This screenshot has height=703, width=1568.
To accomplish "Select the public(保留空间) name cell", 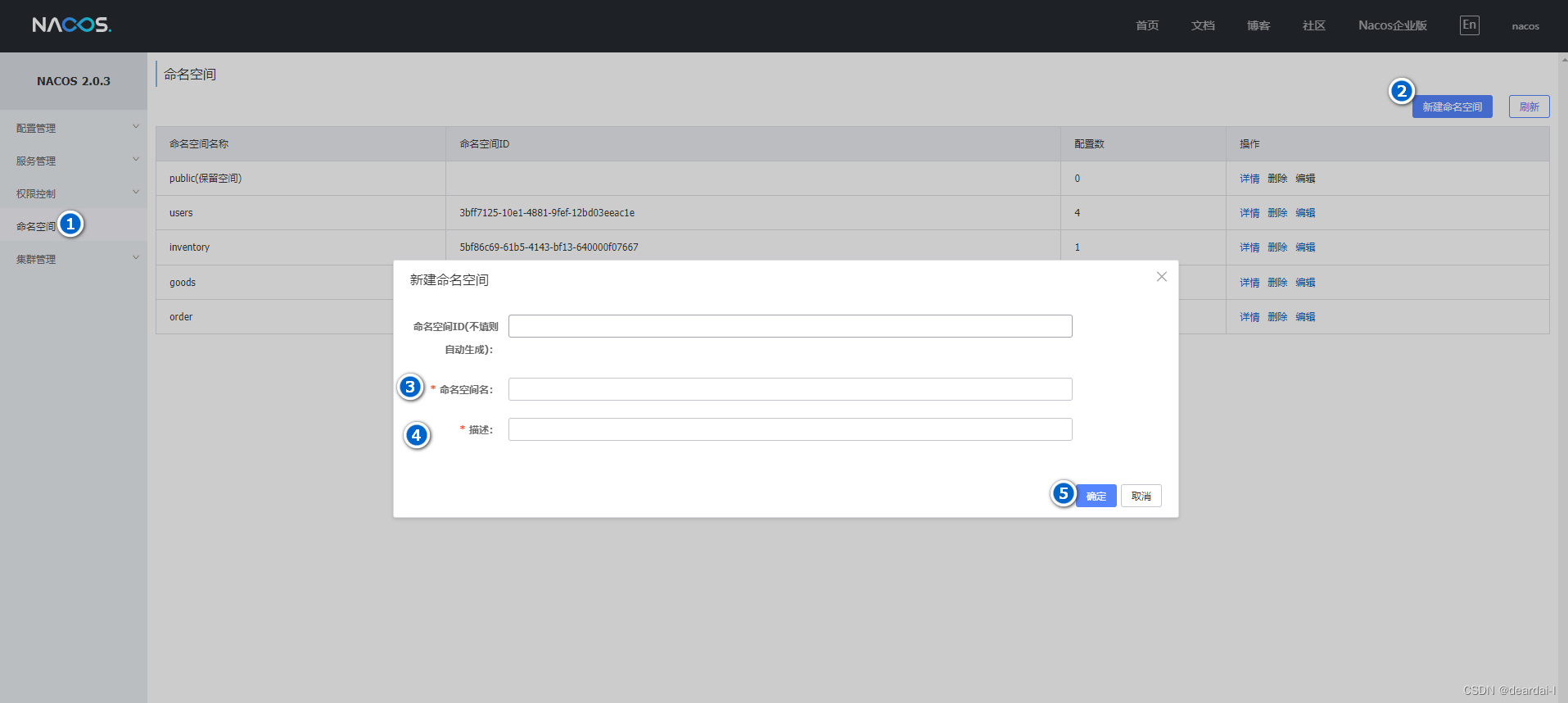I will [x=300, y=179].
